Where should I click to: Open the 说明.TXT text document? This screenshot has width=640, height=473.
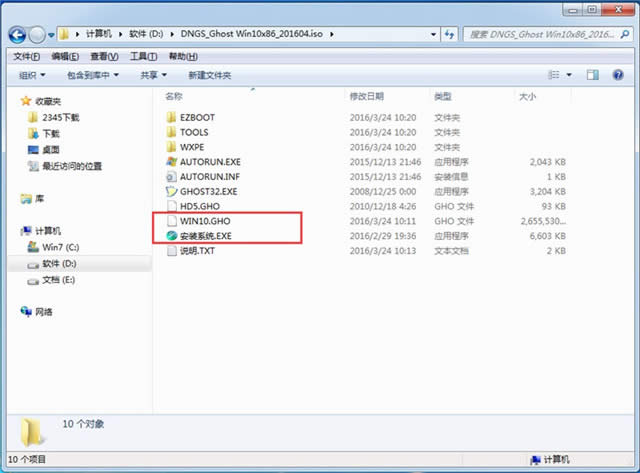(200, 249)
